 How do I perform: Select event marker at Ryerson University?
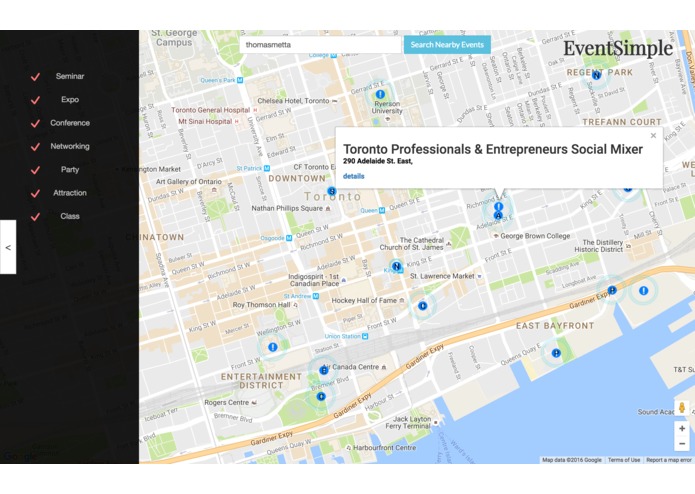380,94
